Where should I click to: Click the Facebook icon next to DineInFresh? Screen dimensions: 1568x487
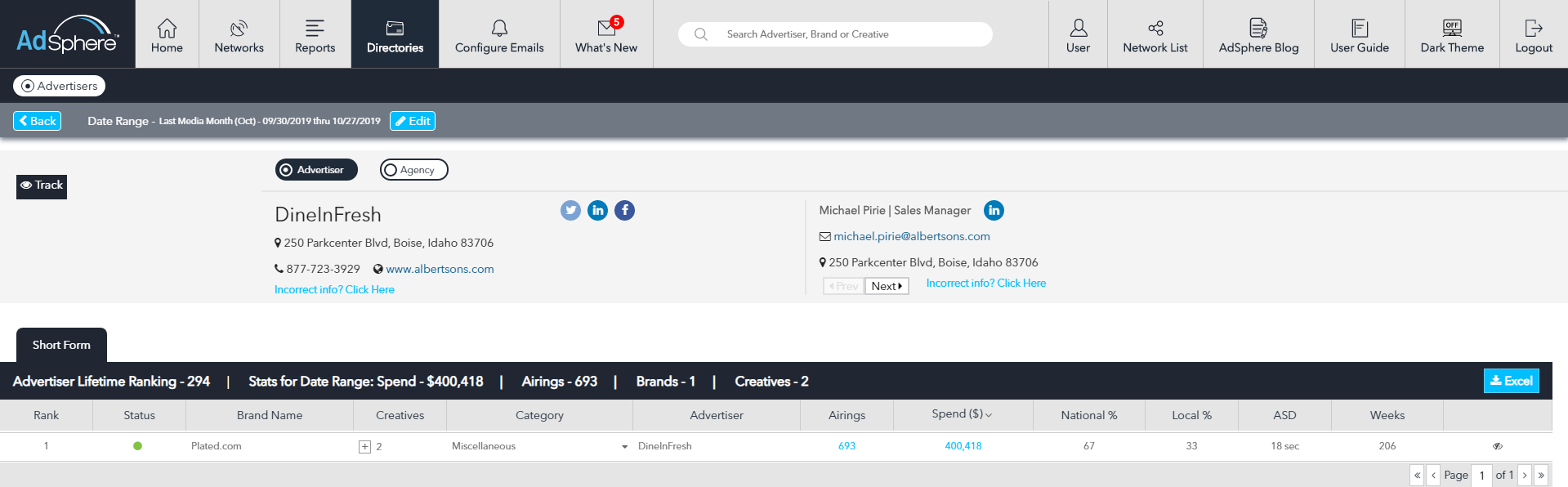coord(624,211)
